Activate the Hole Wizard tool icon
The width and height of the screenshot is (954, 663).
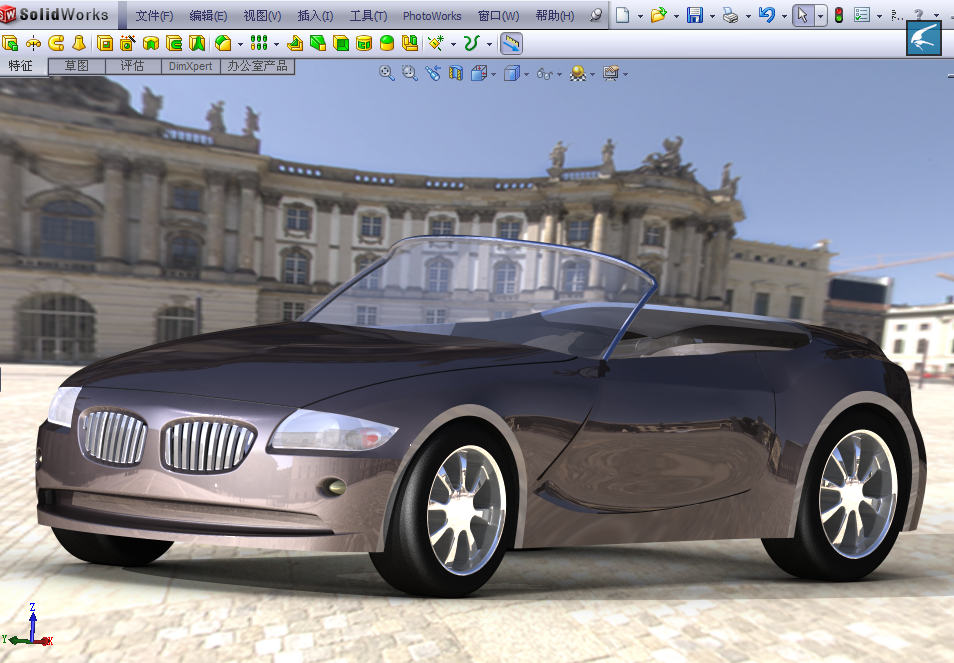[x=127, y=43]
